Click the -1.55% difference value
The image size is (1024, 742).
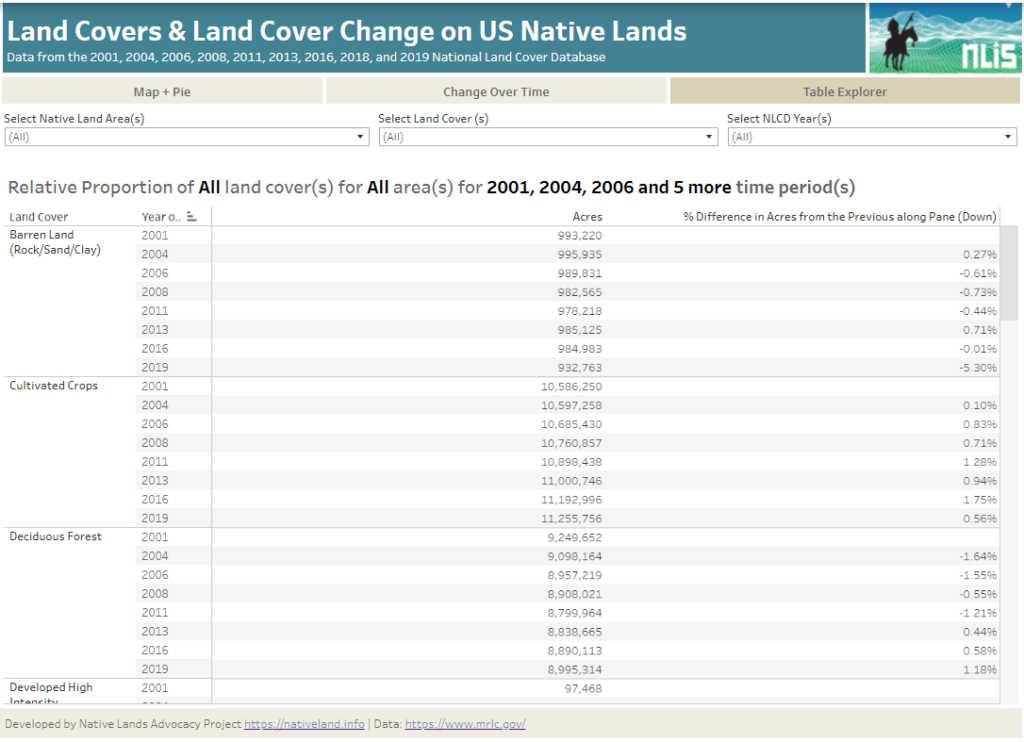pyautogui.click(x=978, y=575)
